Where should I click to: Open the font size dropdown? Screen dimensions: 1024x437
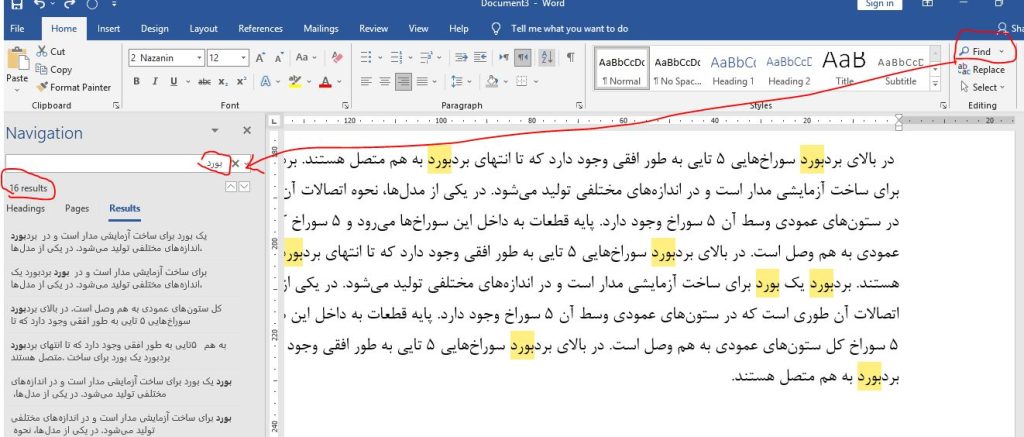pos(242,58)
